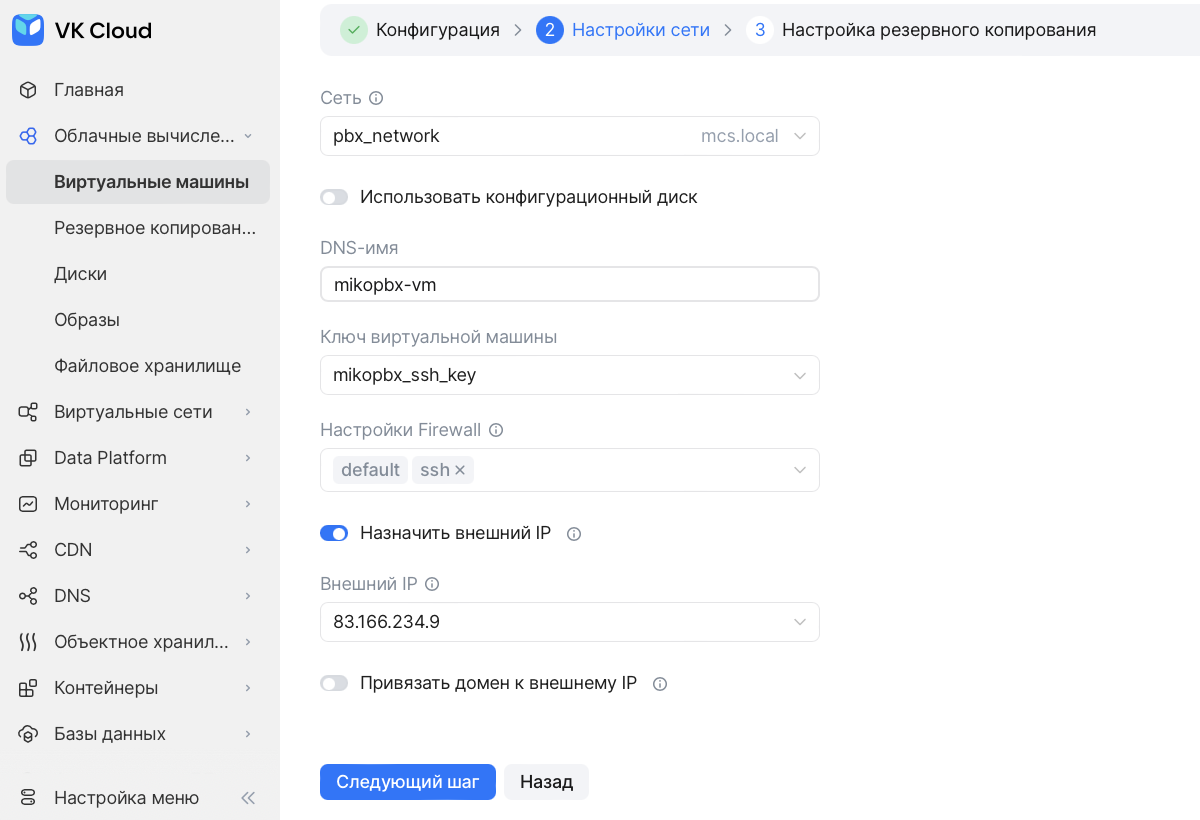1200x820 pixels.
Task: Enable Использовать конфигурационный диск toggle
Action: tap(334, 197)
